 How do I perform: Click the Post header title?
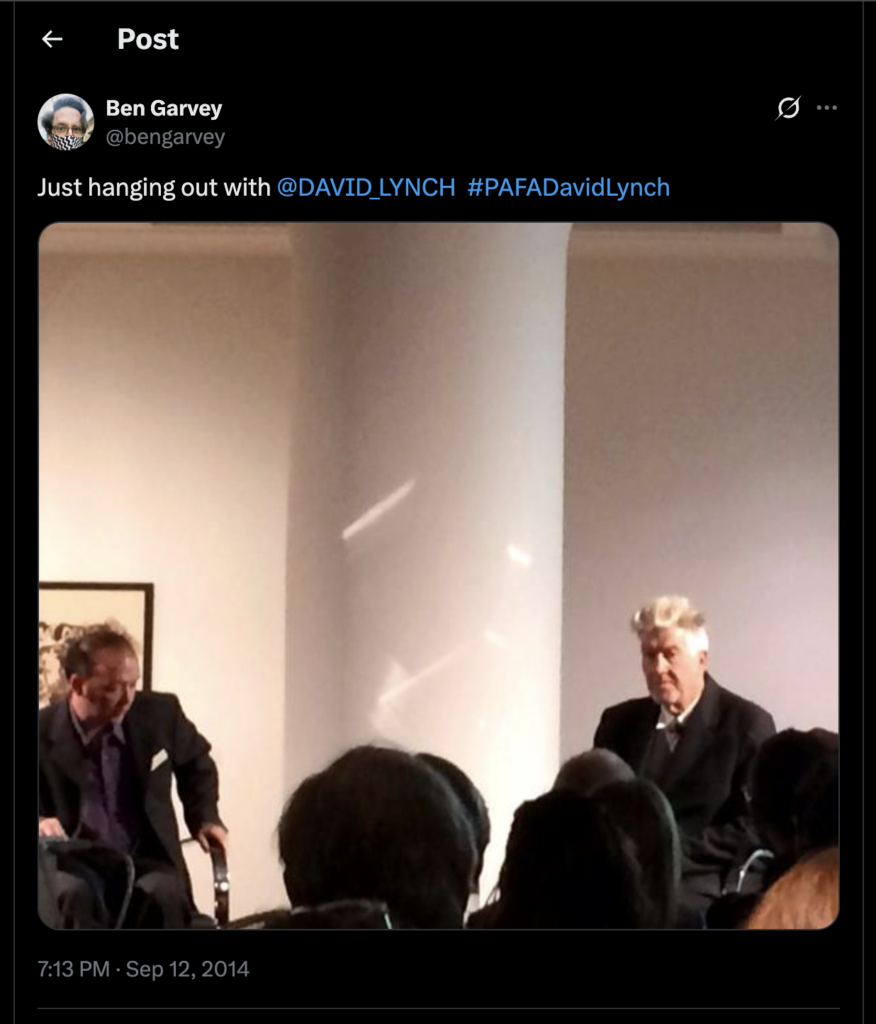point(148,39)
